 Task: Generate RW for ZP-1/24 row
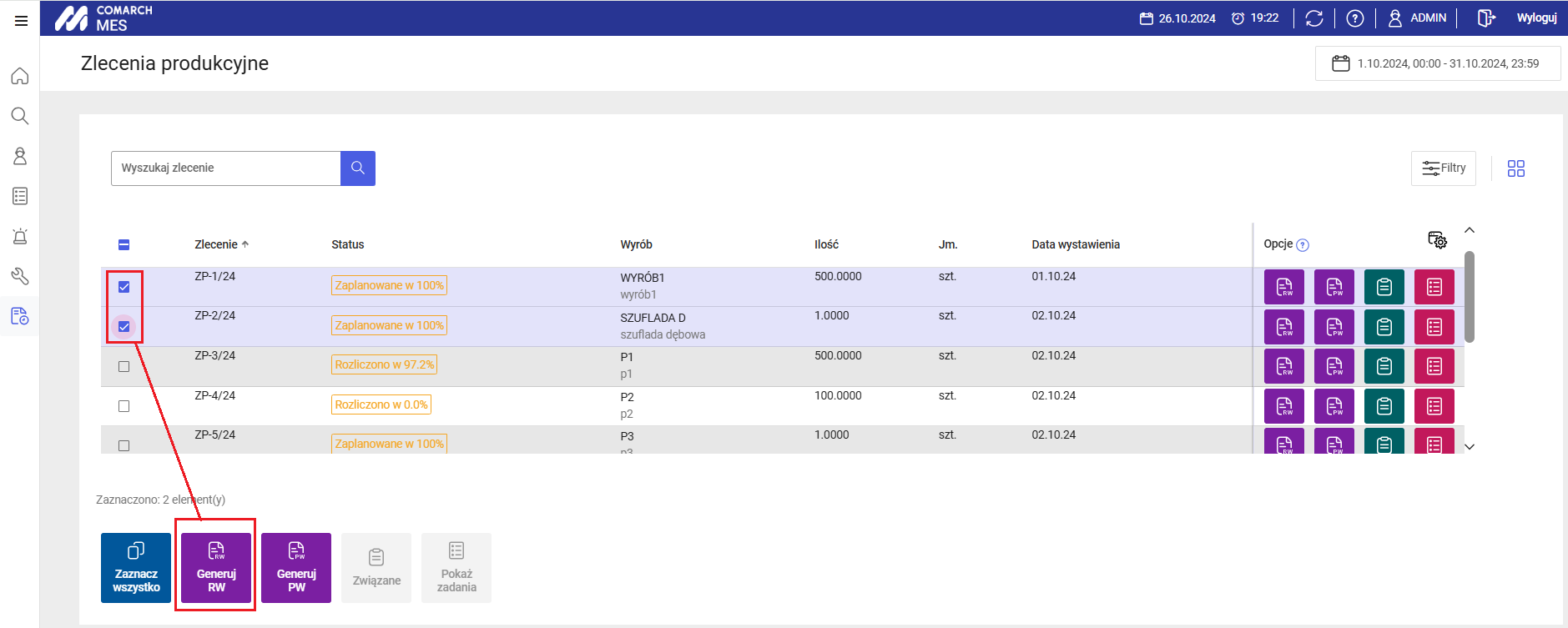tap(1284, 287)
